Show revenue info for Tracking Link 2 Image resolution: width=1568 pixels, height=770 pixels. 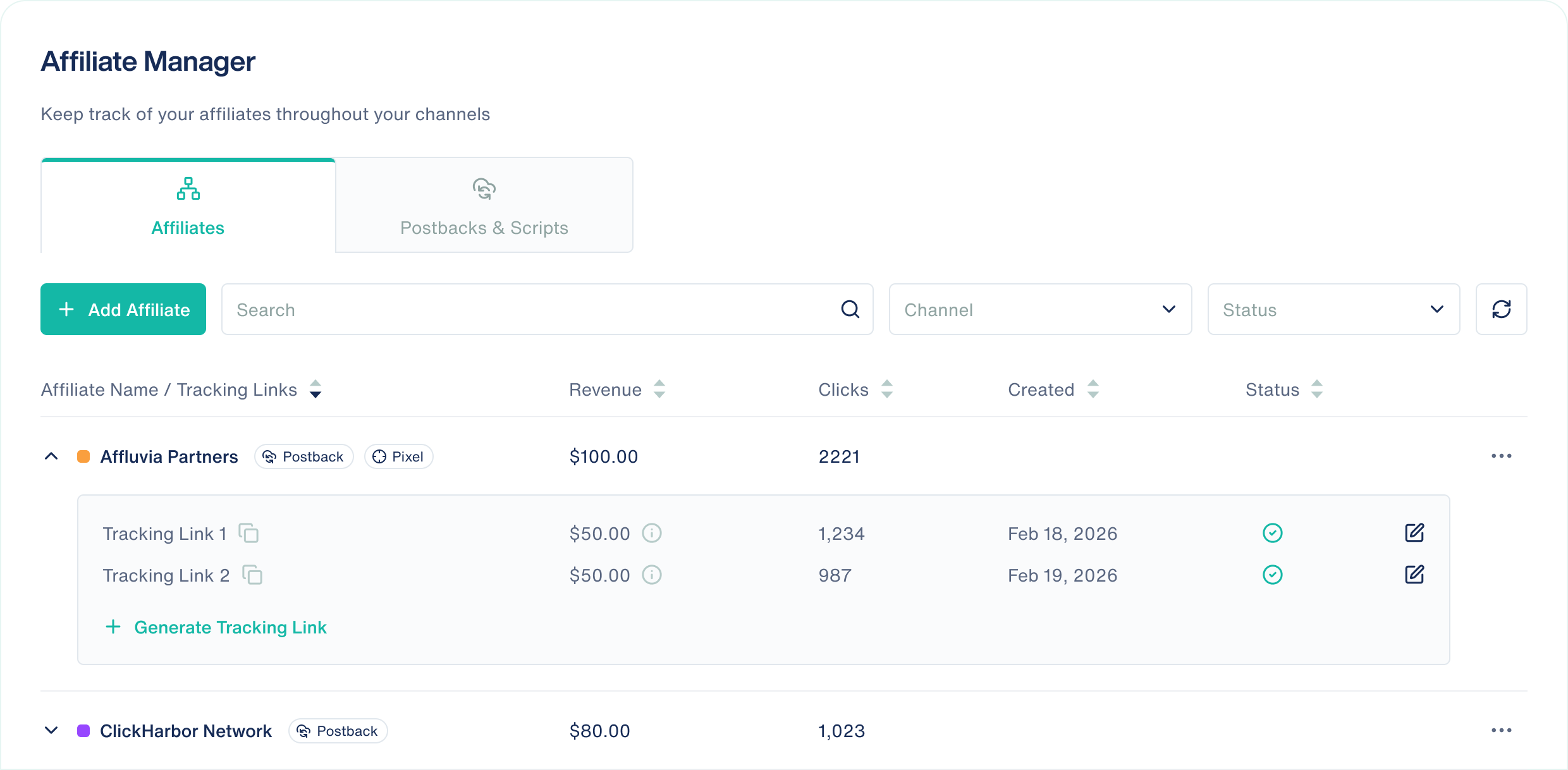[652, 575]
